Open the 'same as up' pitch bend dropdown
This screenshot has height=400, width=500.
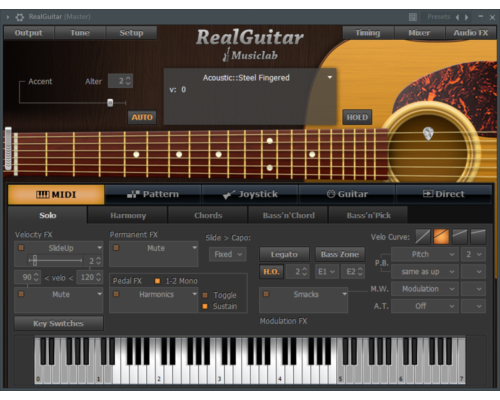pos(424,272)
